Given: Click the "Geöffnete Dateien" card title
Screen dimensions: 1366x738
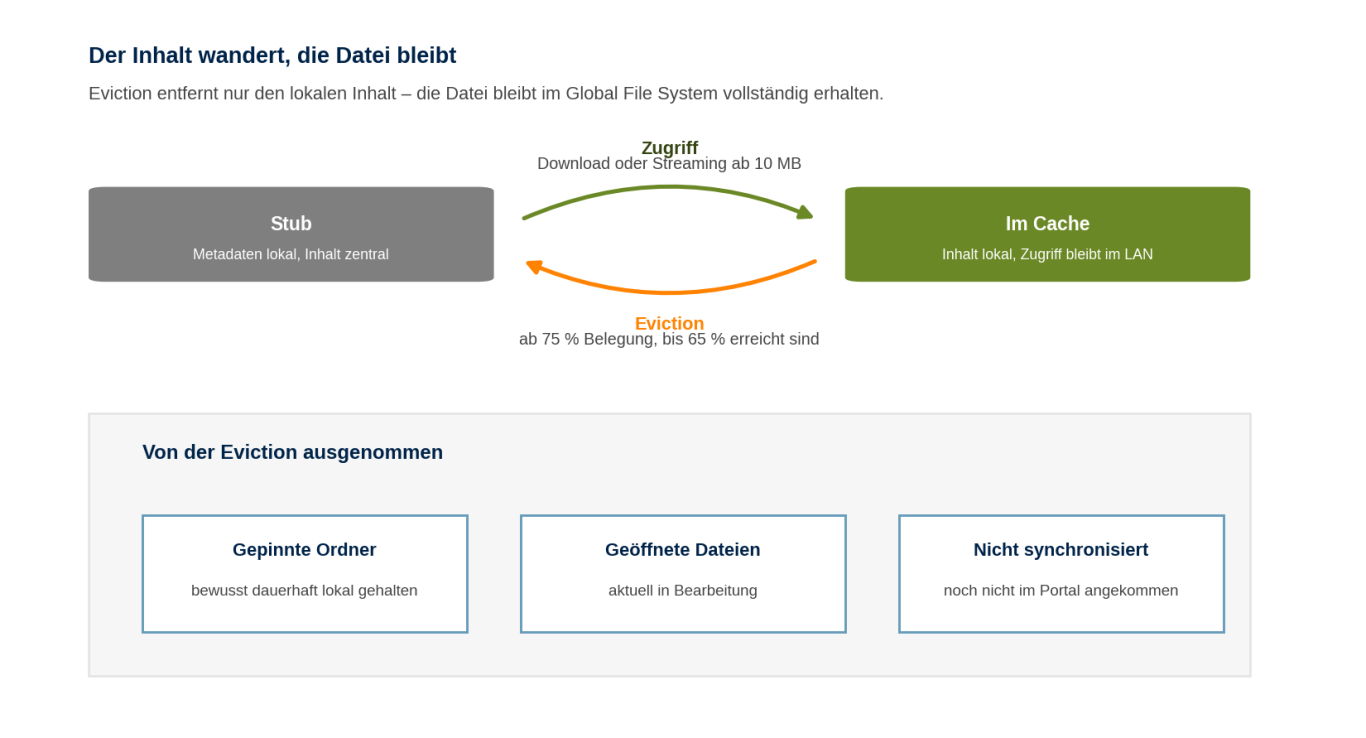Looking at the screenshot, I should 682,549.
